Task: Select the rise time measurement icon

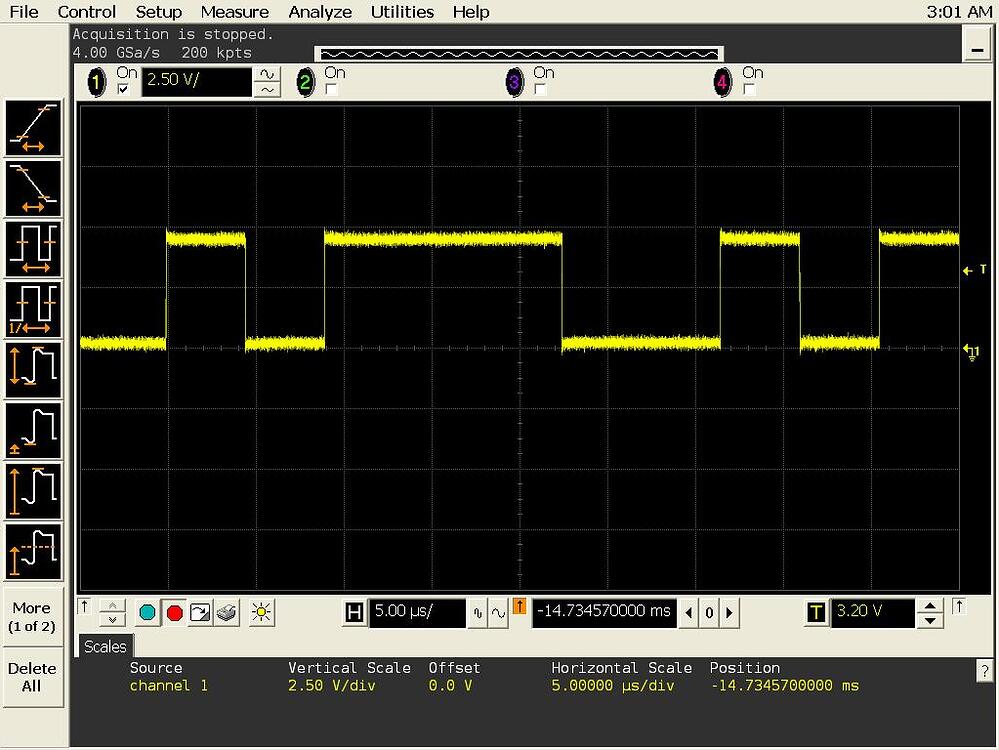Action: 35,128
